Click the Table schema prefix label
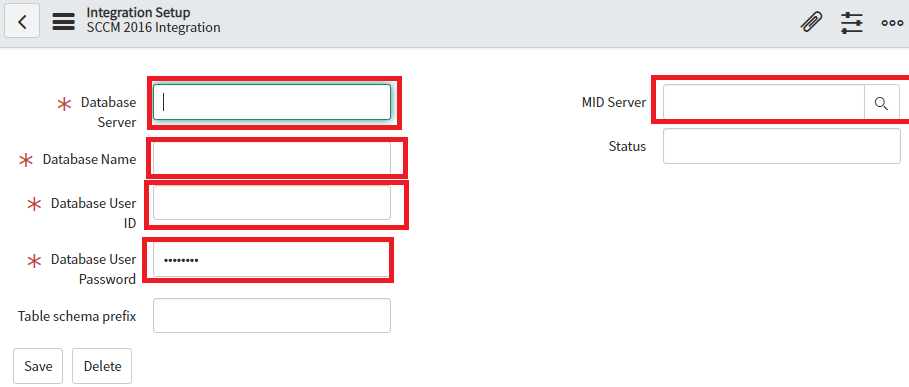This screenshot has width=909, height=387. pyautogui.click(x=77, y=316)
